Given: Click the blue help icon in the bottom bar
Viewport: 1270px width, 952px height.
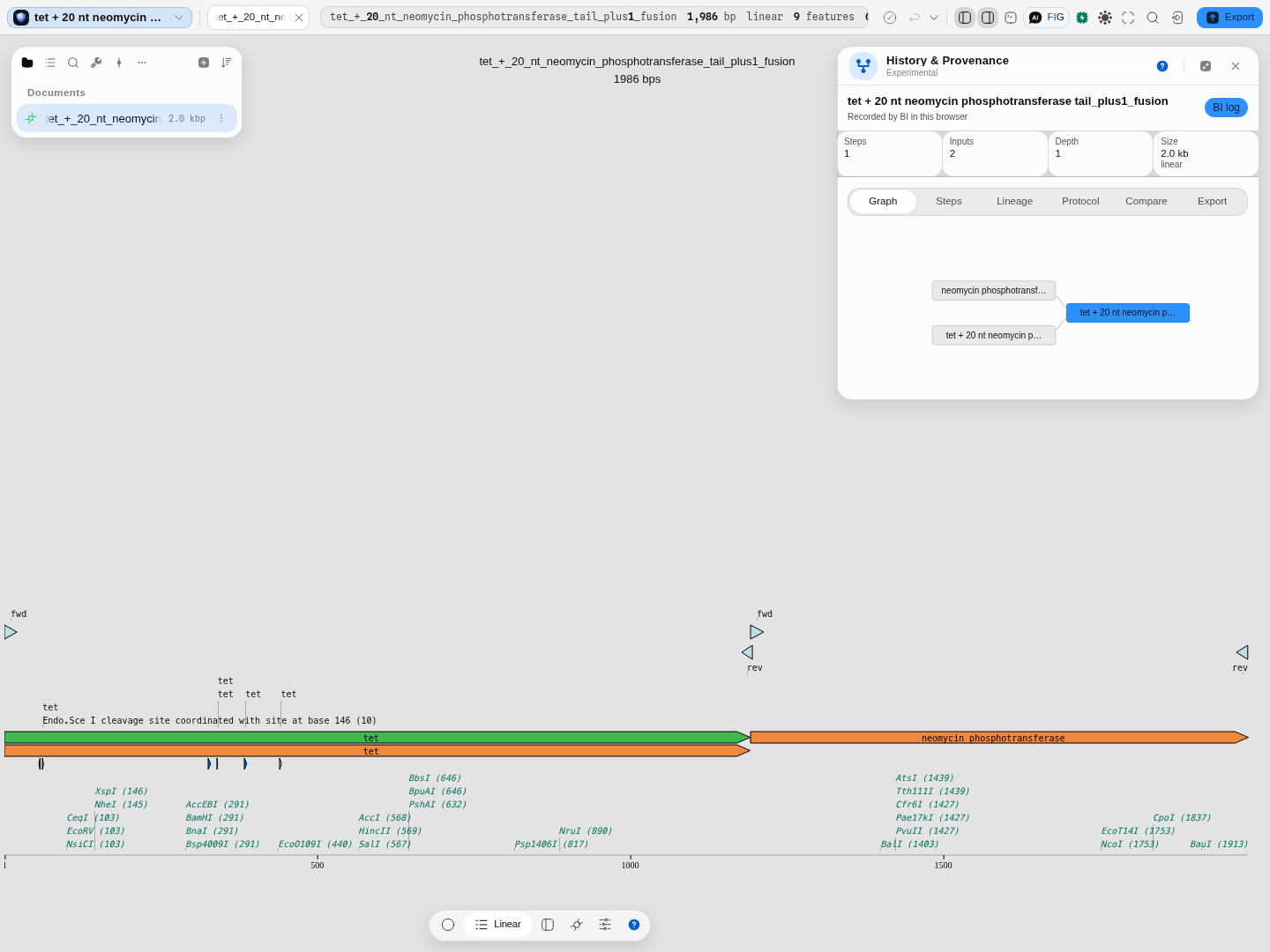Looking at the screenshot, I should coord(634,925).
